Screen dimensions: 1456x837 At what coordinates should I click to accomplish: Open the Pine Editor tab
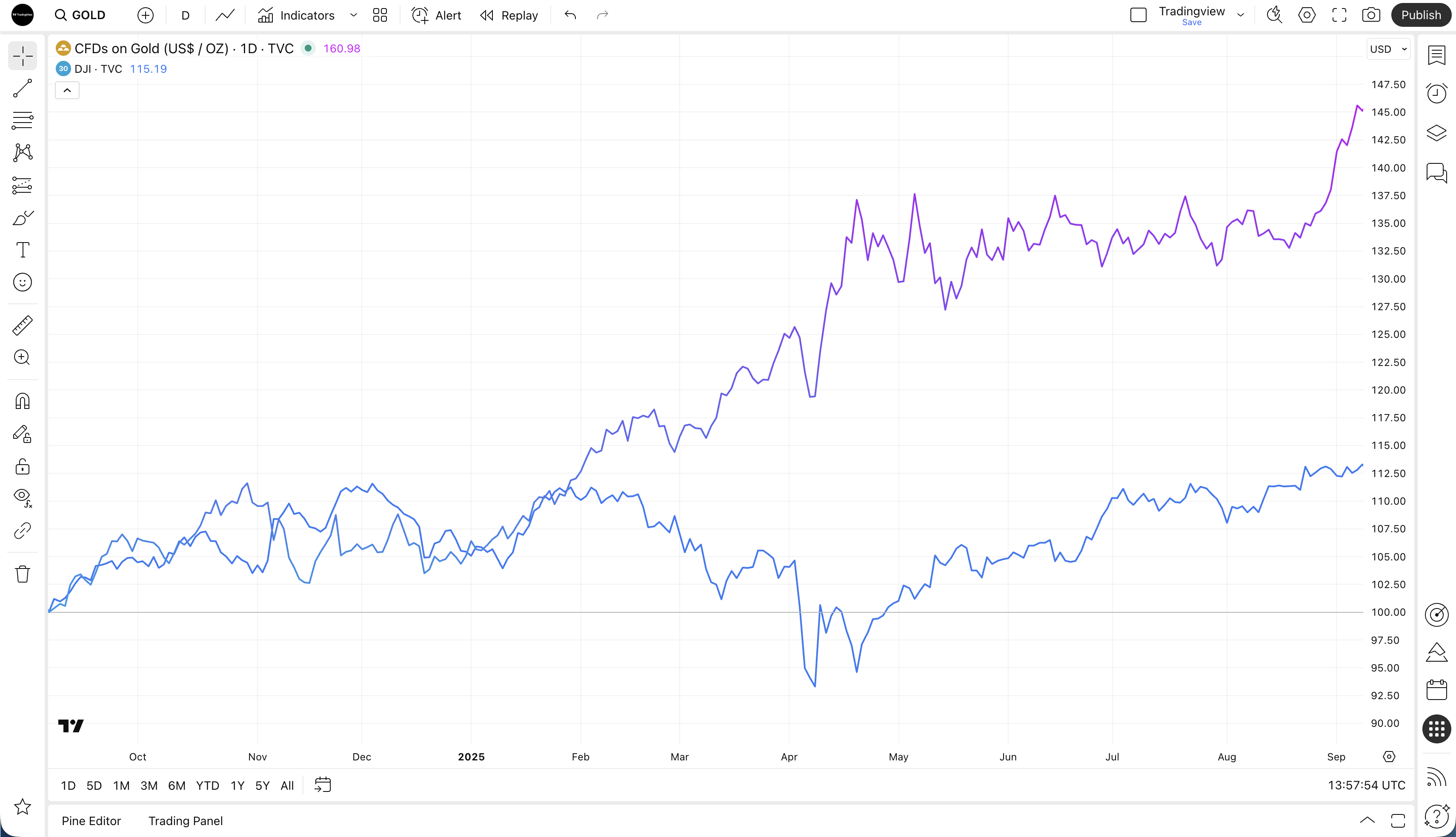tap(92, 821)
